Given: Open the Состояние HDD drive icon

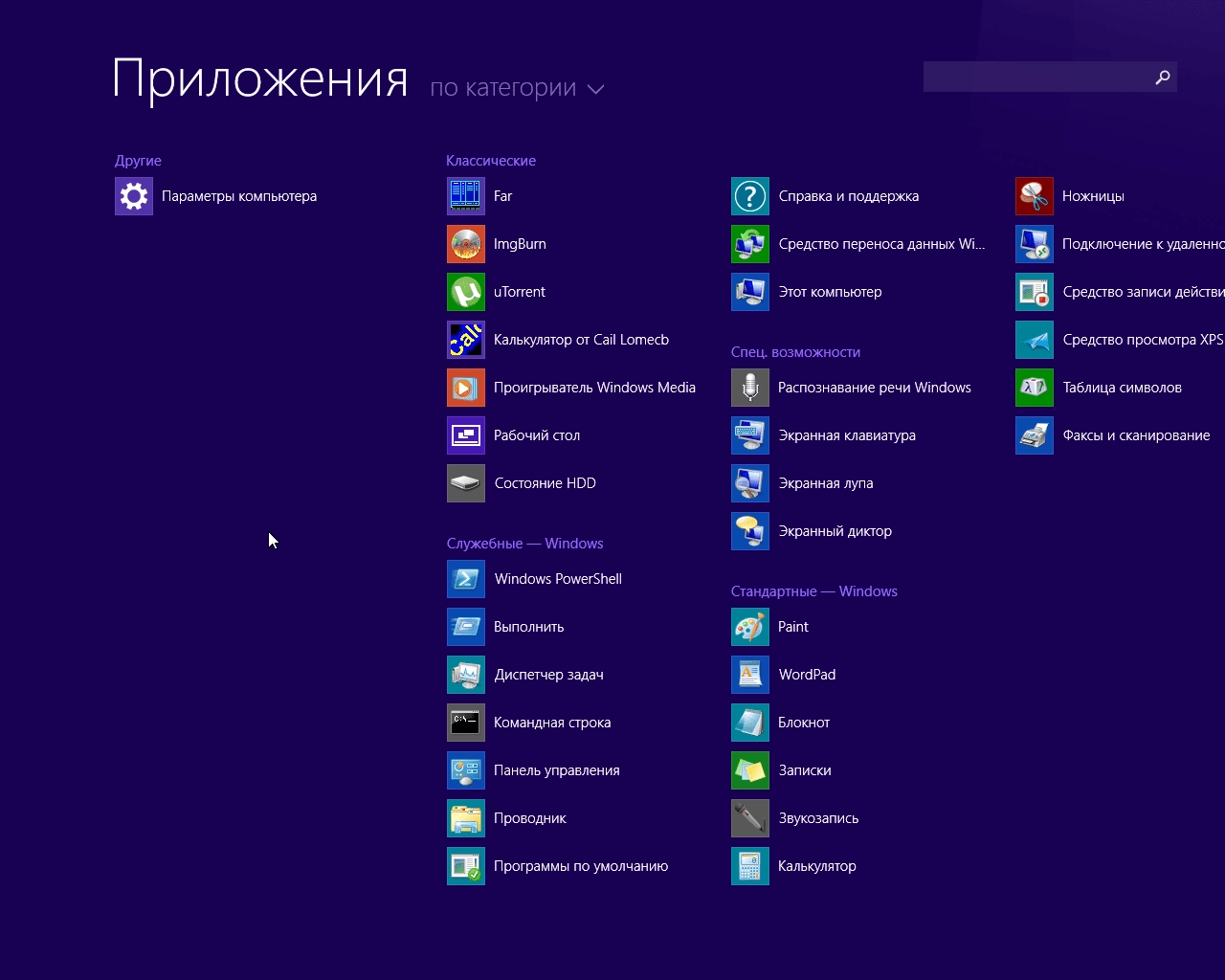Looking at the screenshot, I should click(x=466, y=483).
